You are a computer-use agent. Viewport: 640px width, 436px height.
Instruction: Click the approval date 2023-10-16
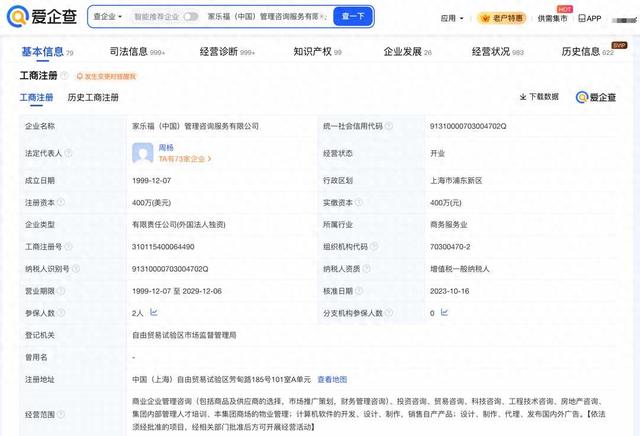(x=449, y=291)
